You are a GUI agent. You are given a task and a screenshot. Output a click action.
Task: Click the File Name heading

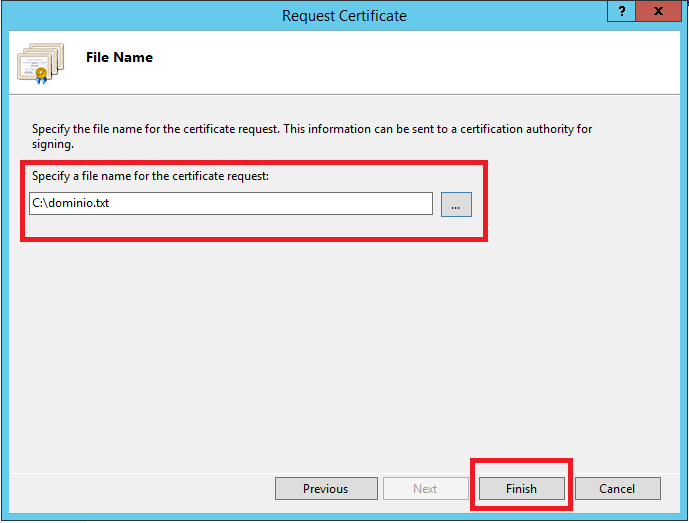point(119,58)
